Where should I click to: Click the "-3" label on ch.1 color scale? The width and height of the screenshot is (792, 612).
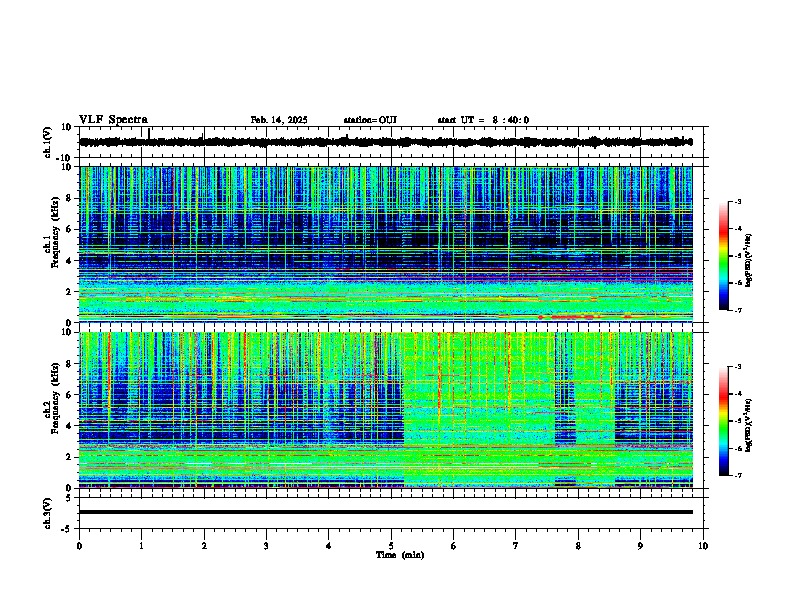tap(738, 201)
